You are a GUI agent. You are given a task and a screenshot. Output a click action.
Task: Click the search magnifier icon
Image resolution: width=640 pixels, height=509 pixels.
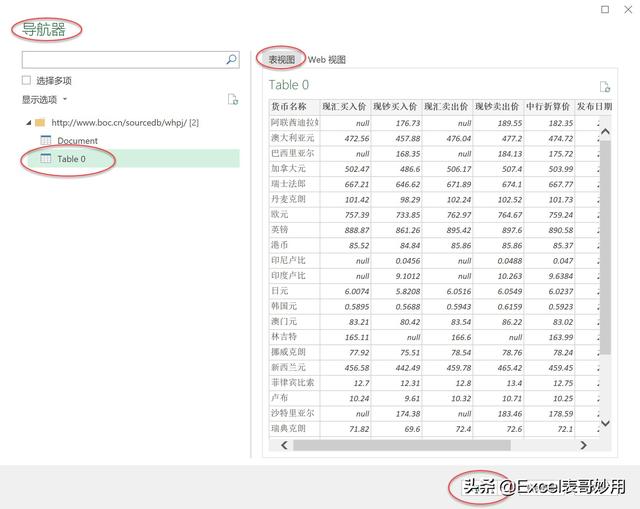coord(231,60)
